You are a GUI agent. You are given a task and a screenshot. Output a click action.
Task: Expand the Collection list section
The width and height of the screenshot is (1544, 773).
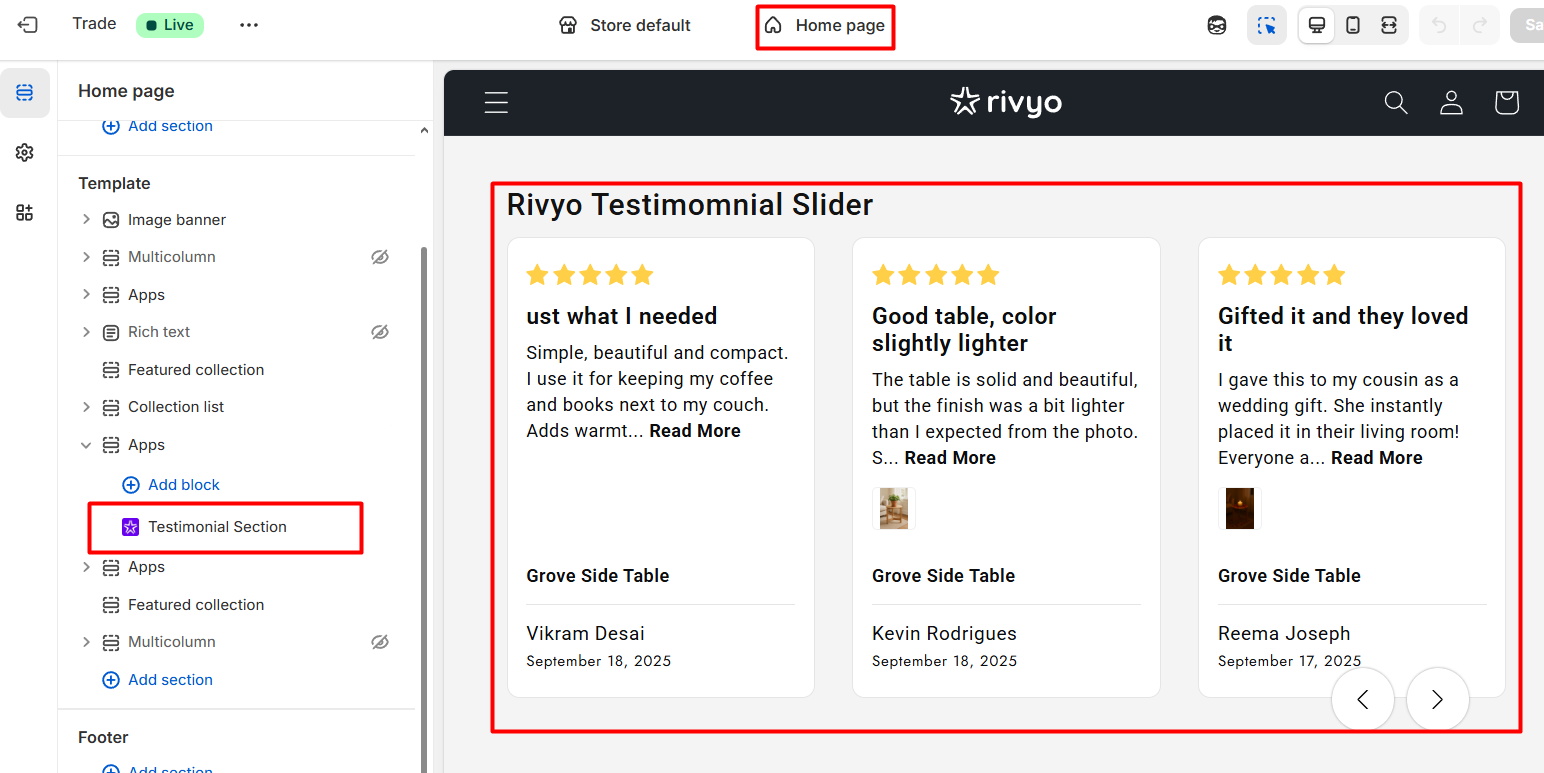point(86,407)
